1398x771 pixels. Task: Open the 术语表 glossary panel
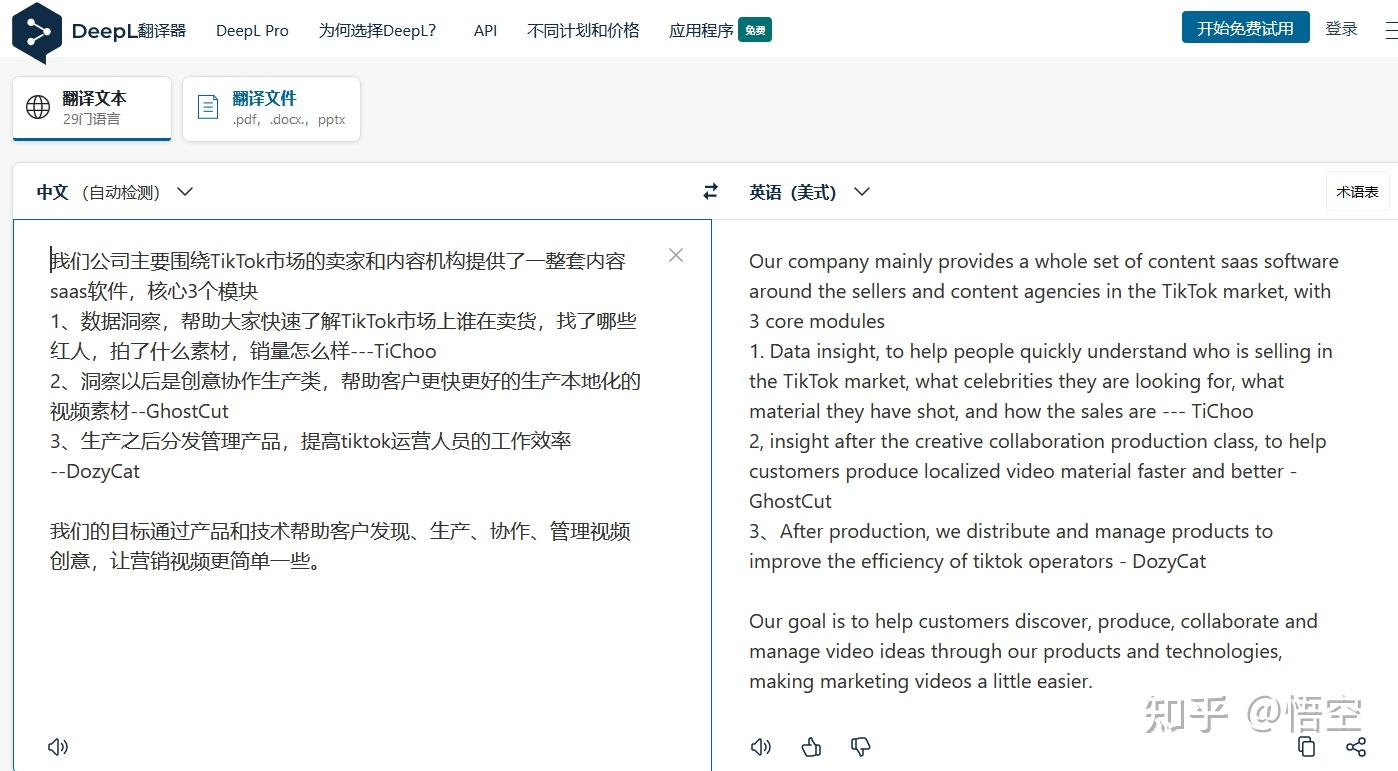(x=1357, y=190)
